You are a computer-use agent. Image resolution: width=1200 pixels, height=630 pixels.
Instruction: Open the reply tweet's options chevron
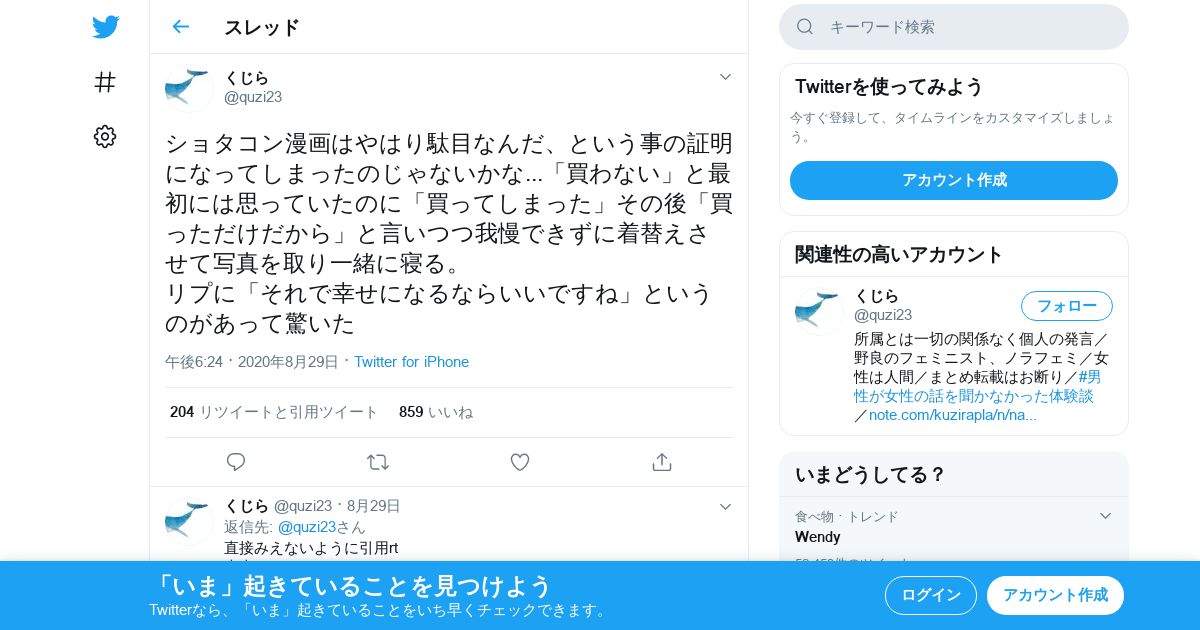[x=726, y=507]
